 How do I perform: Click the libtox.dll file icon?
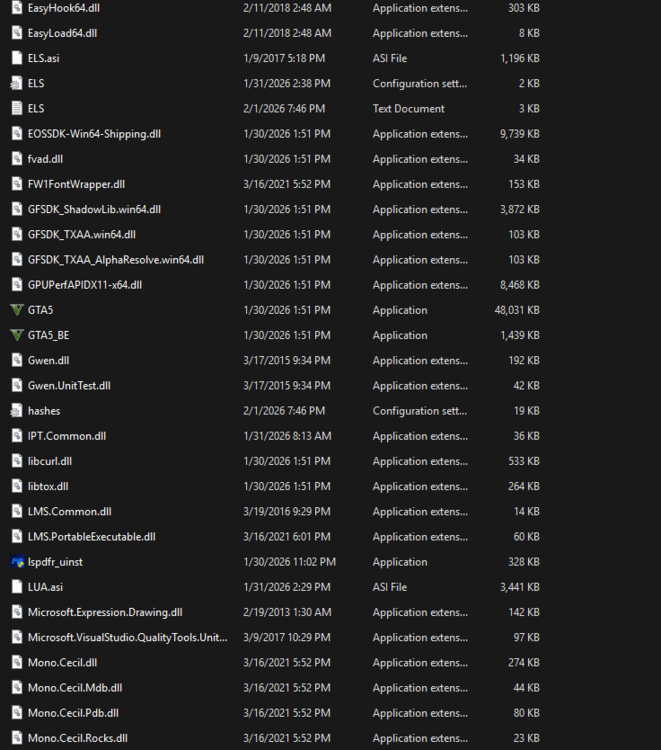[x=17, y=486]
